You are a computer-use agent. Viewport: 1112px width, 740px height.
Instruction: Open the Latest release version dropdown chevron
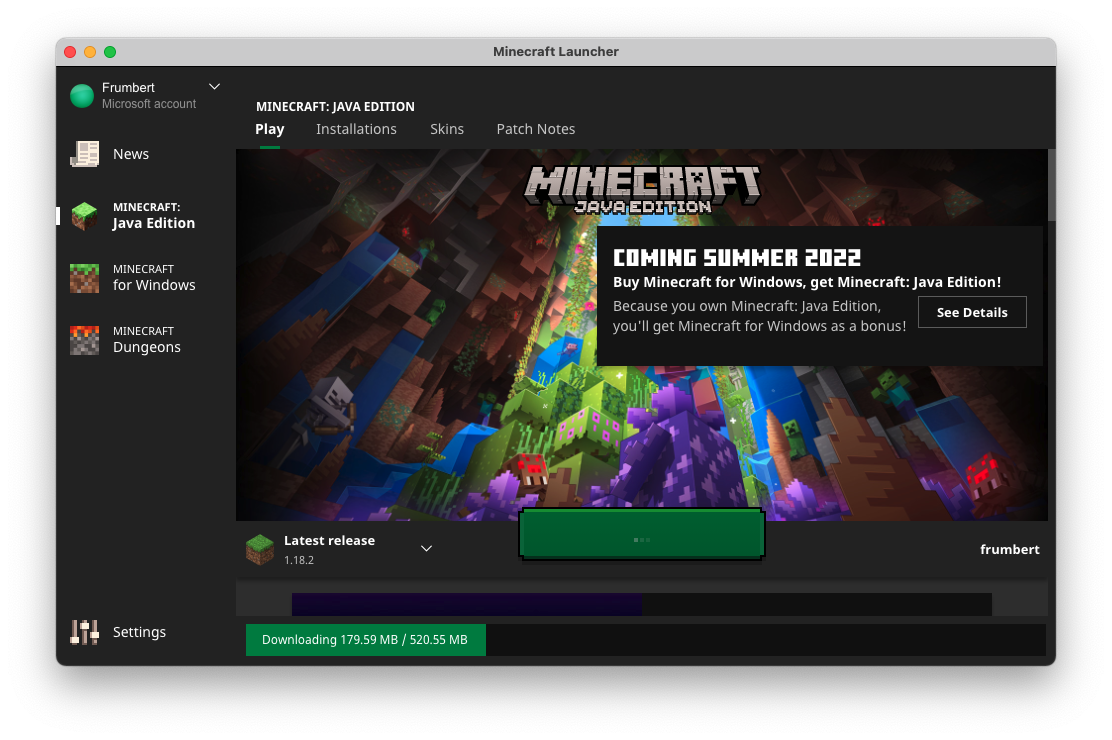[426, 548]
